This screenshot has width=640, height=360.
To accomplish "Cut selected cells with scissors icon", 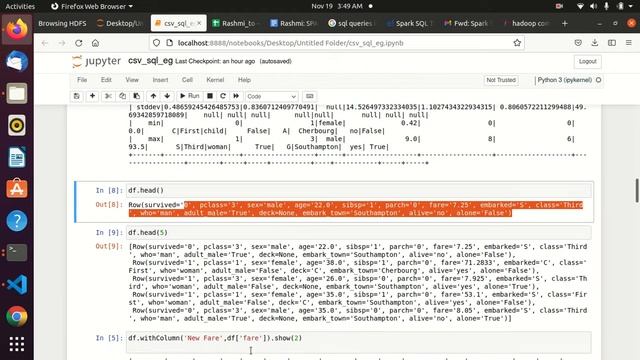I will tap(108, 96).
